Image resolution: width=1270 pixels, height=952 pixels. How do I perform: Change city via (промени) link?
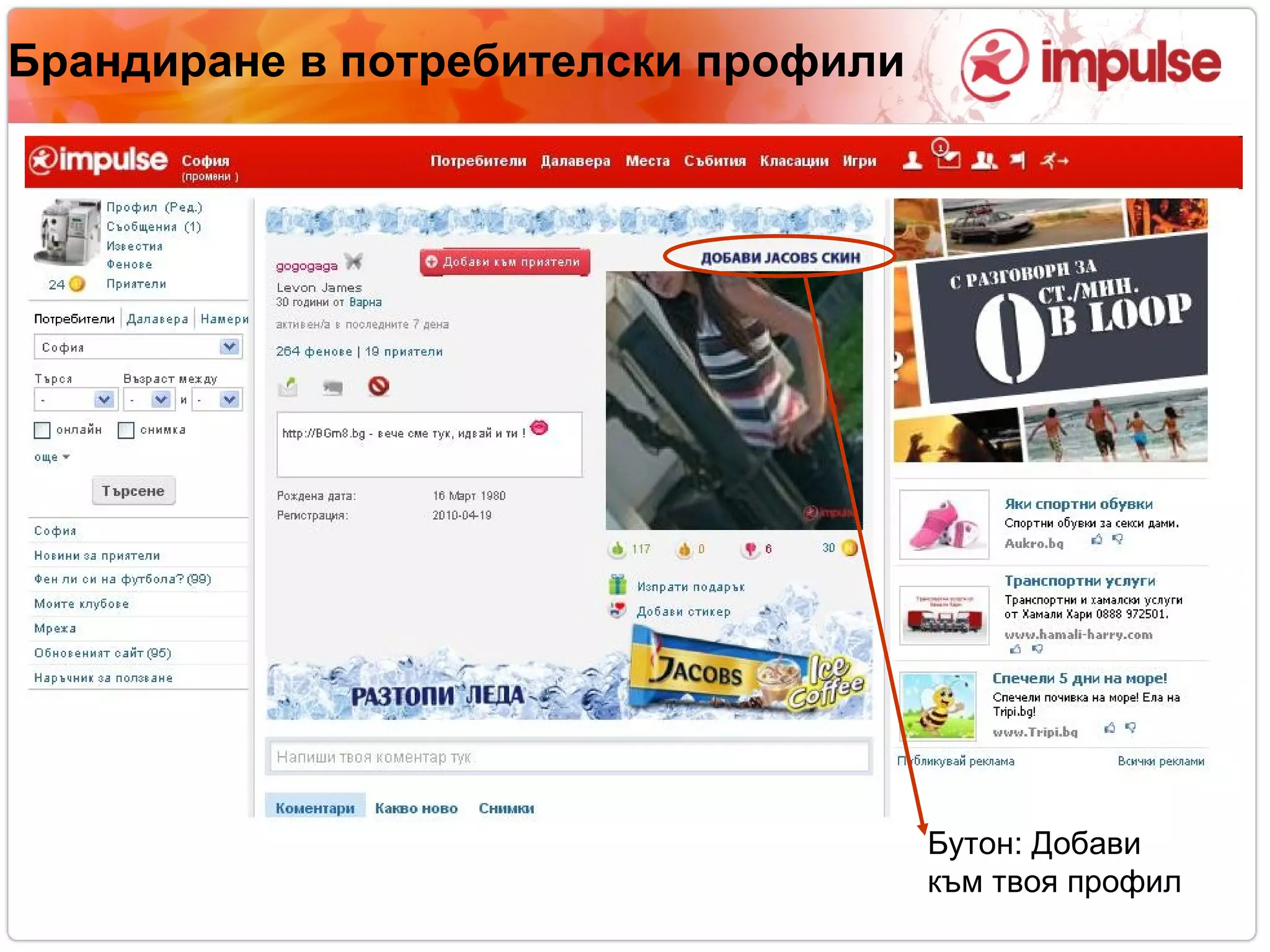pyautogui.click(x=210, y=177)
